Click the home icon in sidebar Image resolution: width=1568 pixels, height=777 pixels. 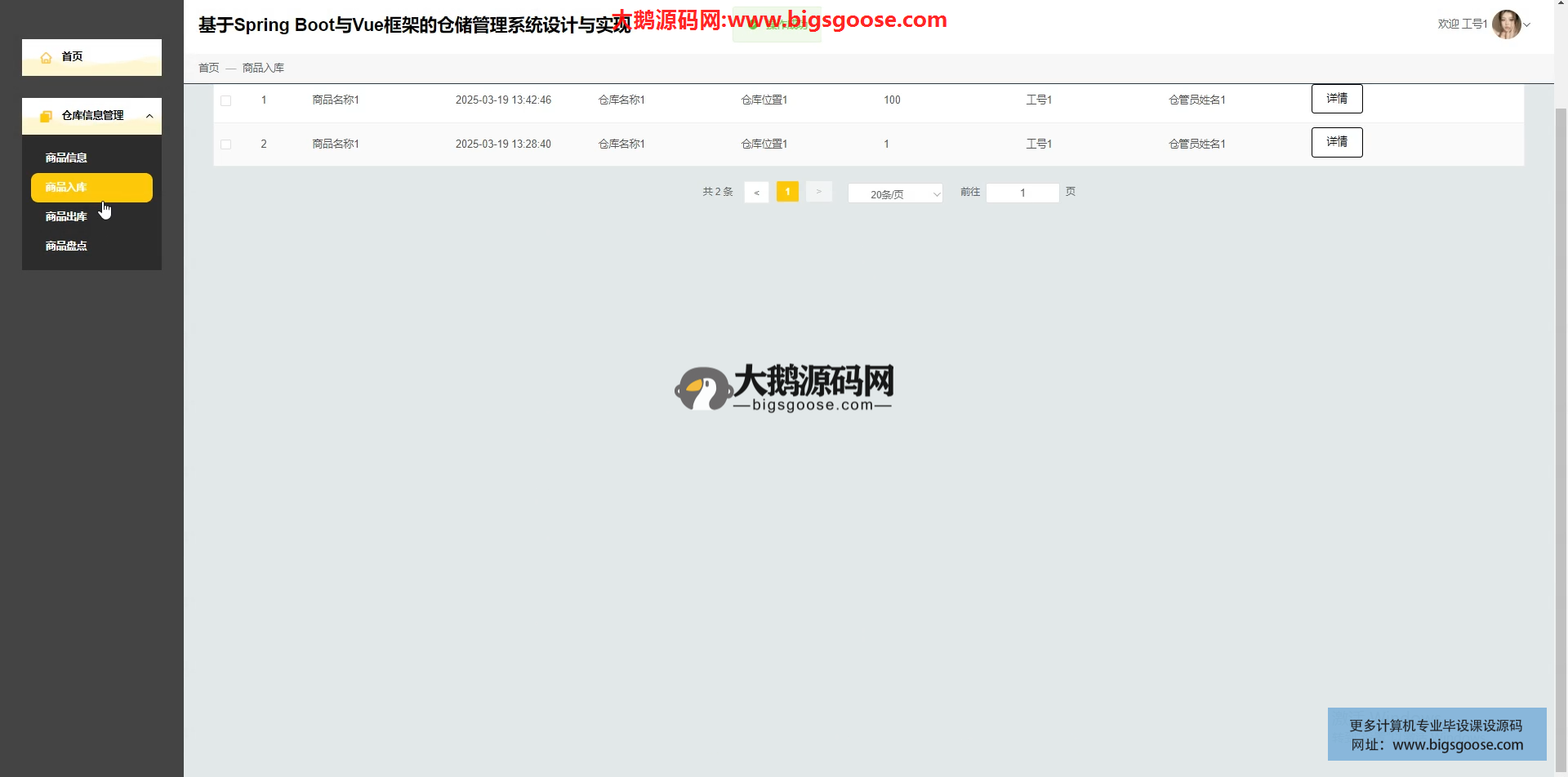(47, 57)
